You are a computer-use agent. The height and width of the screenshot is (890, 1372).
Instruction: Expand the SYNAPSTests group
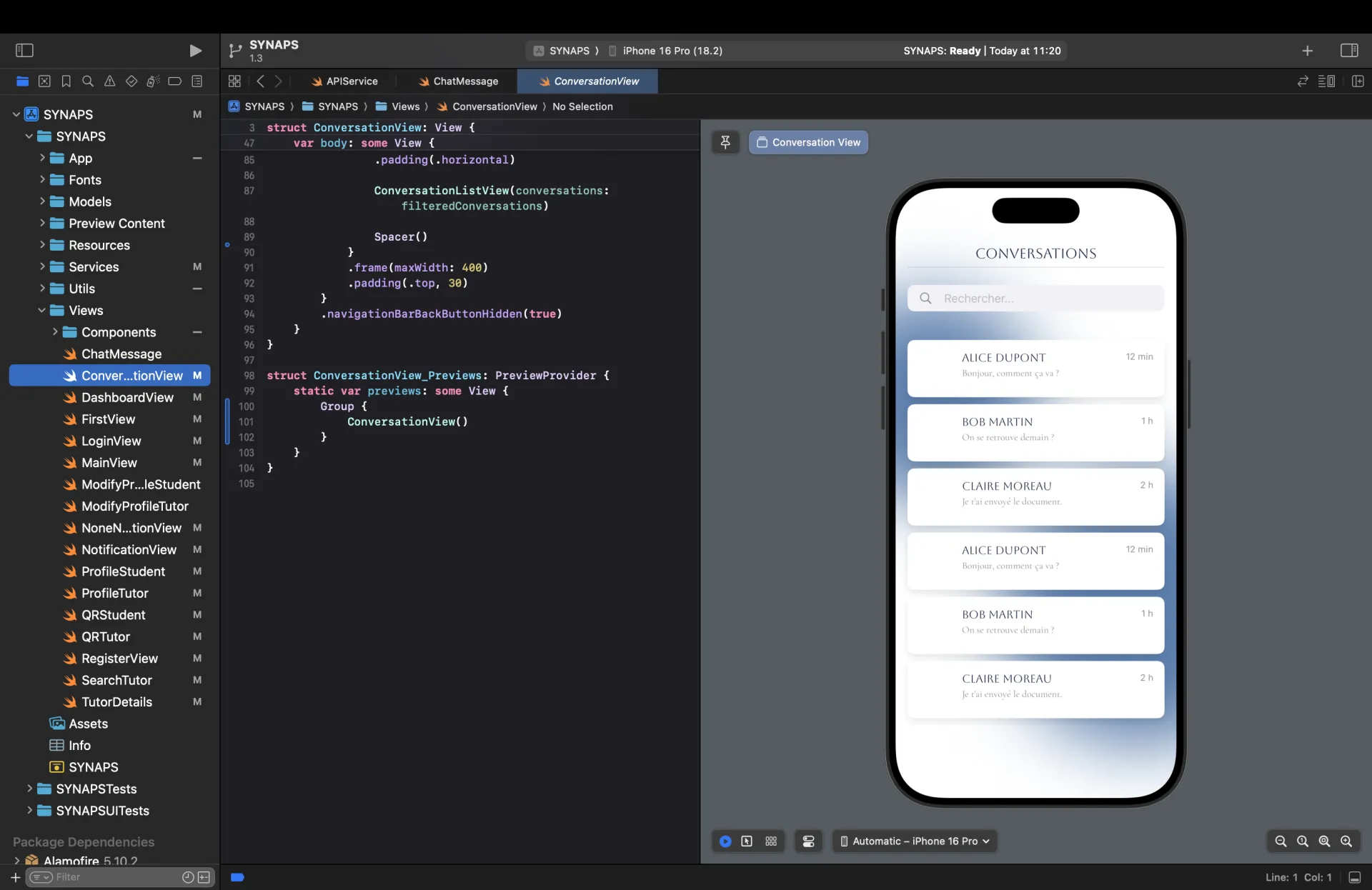click(29, 789)
